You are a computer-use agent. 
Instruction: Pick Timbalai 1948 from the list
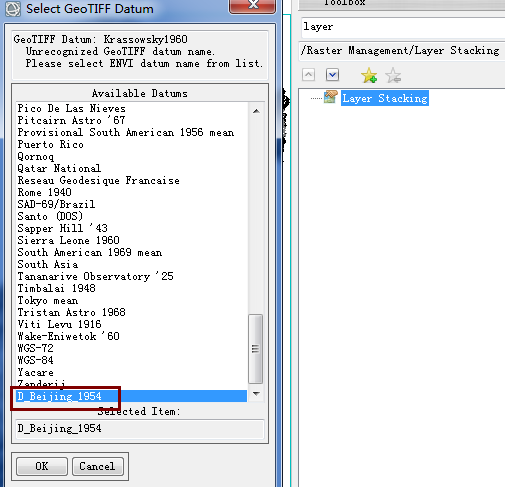click(131, 288)
